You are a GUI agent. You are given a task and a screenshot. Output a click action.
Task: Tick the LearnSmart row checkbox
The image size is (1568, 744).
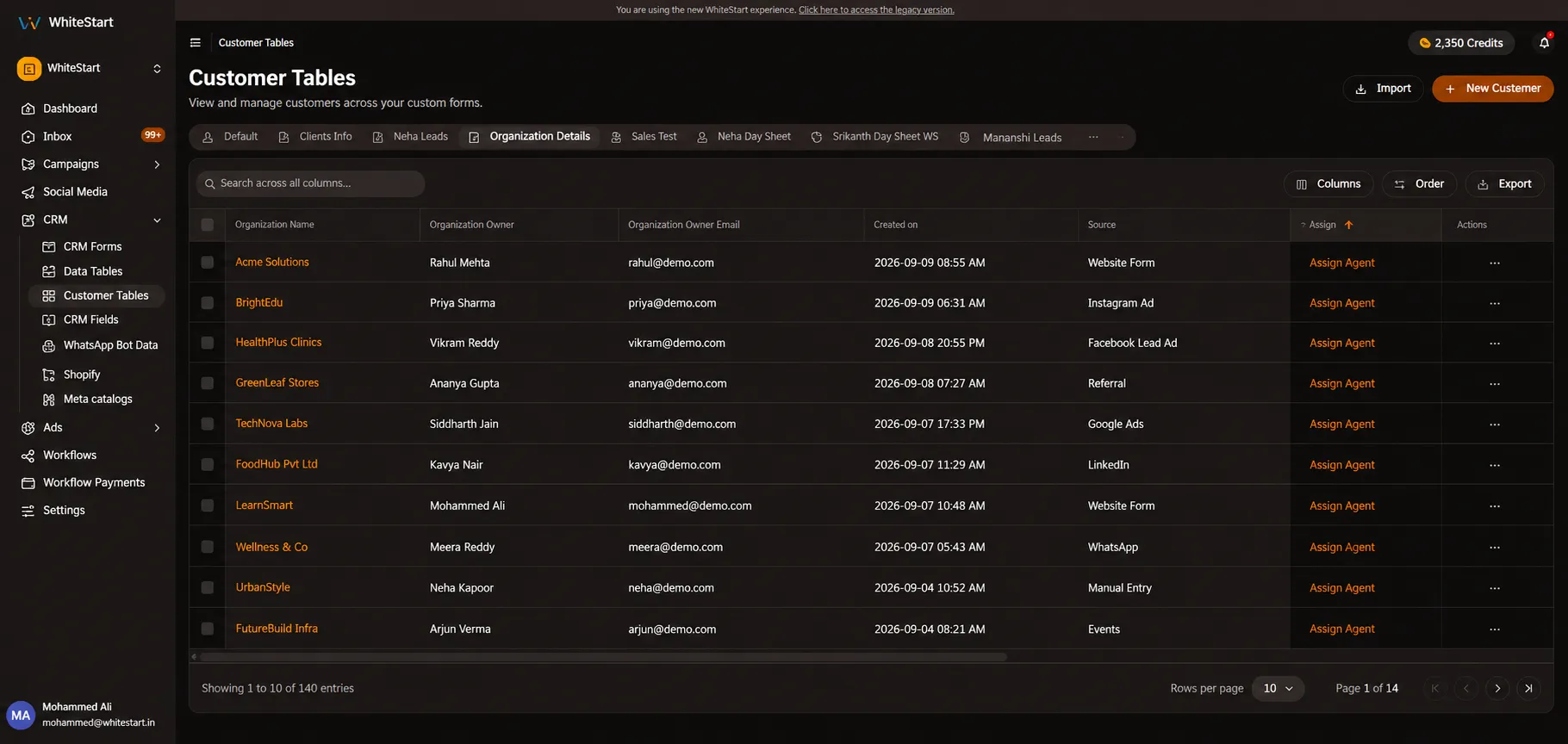pyautogui.click(x=207, y=505)
